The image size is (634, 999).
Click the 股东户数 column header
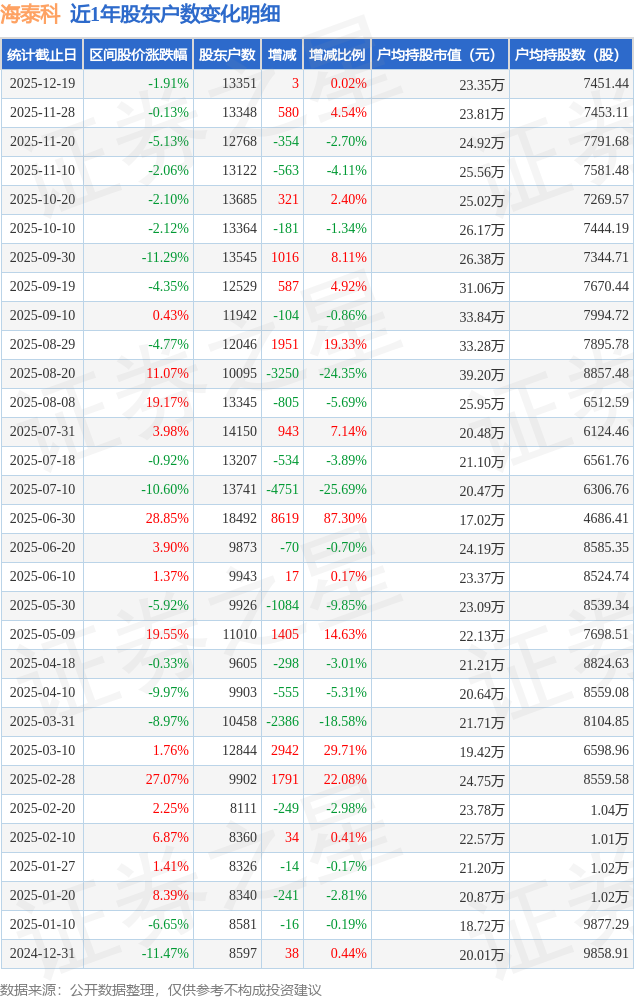(227, 55)
